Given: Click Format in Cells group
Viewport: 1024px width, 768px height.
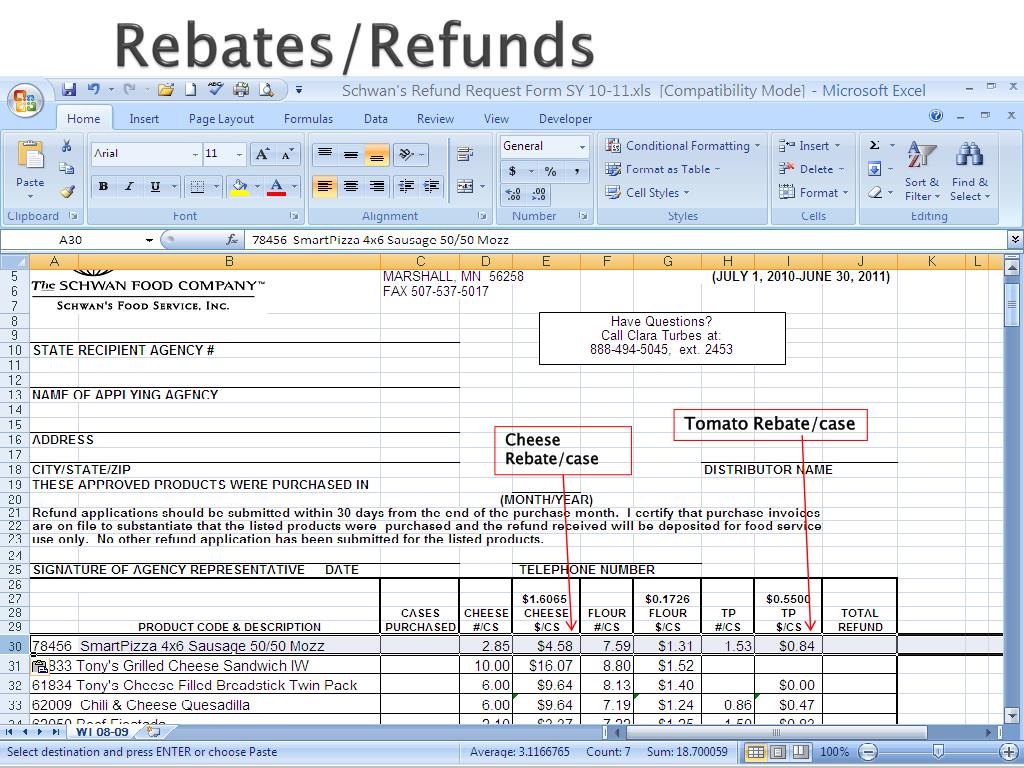Looking at the screenshot, I should tap(814, 193).
